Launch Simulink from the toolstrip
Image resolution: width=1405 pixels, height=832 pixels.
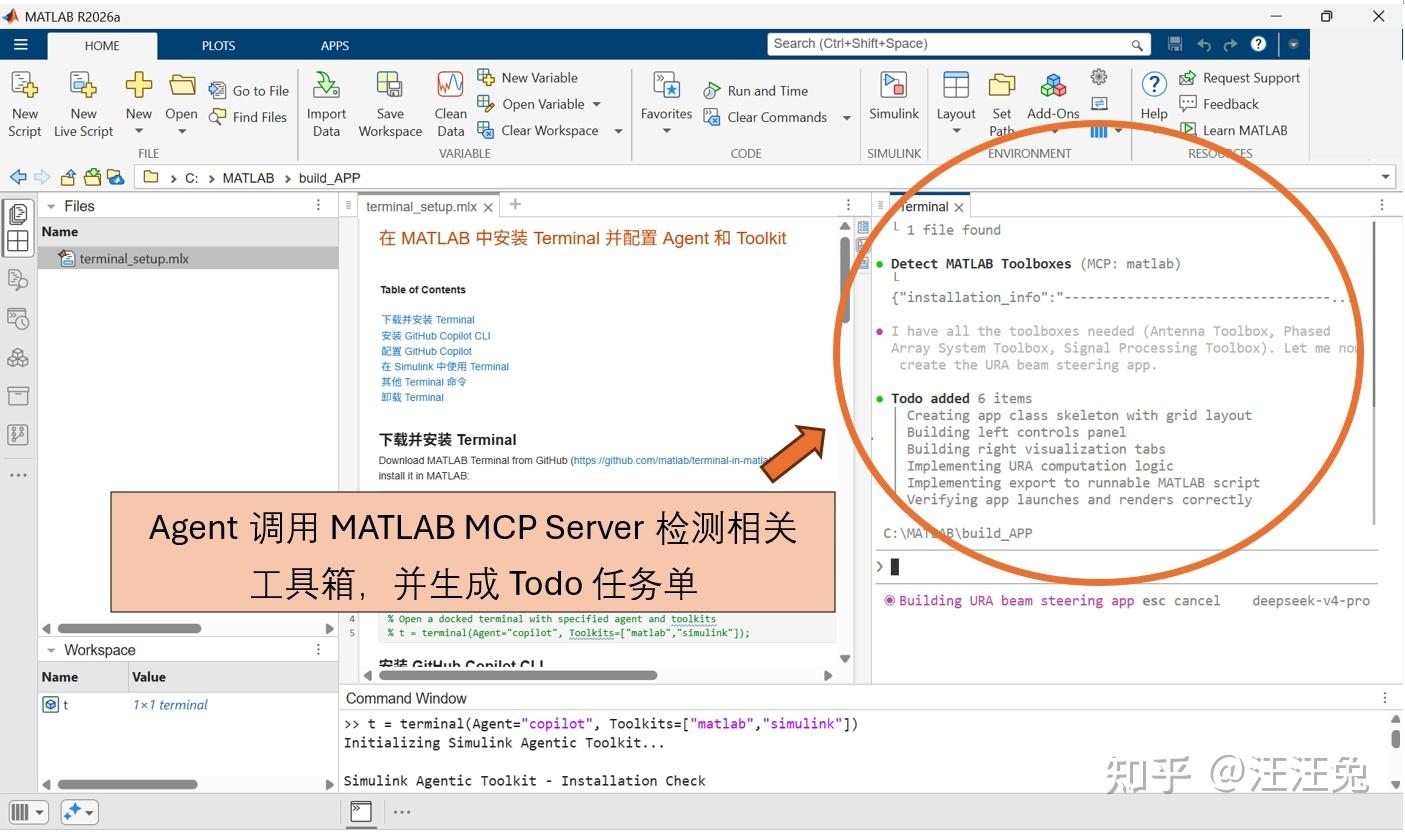[893, 98]
